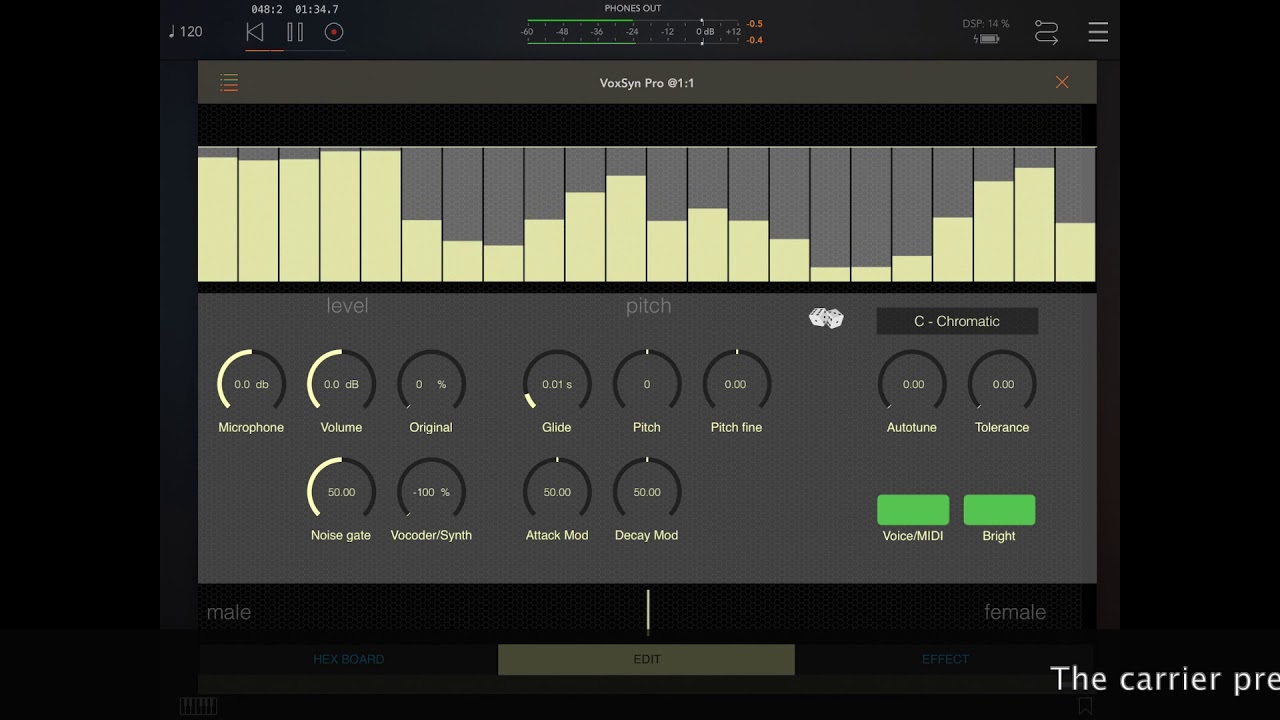The width and height of the screenshot is (1280, 720).
Task: Click the DSP 14 % indicator
Action: click(986, 23)
